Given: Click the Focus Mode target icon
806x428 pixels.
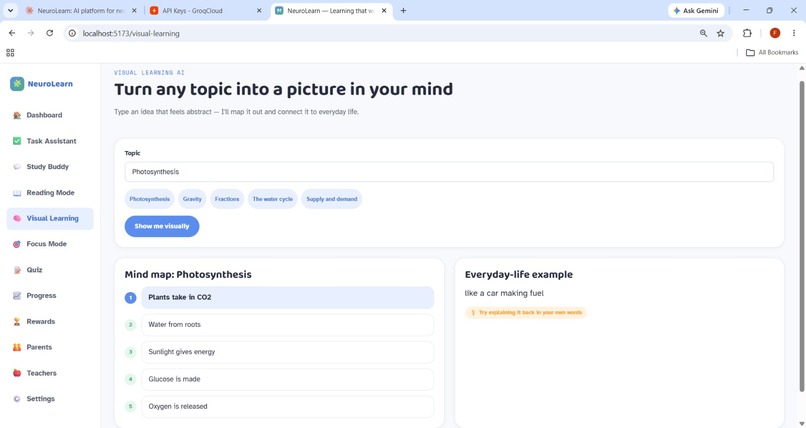Looking at the screenshot, I should pyautogui.click(x=17, y=244).
